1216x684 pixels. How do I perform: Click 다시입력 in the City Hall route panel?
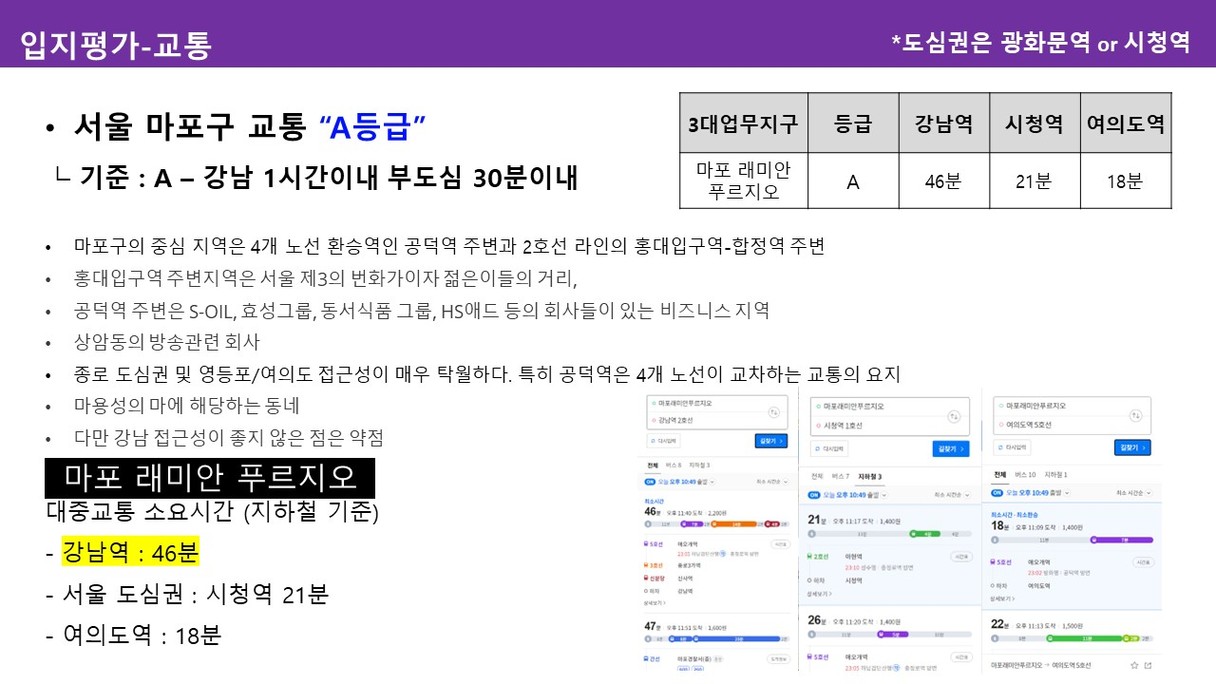click(831, 449)
